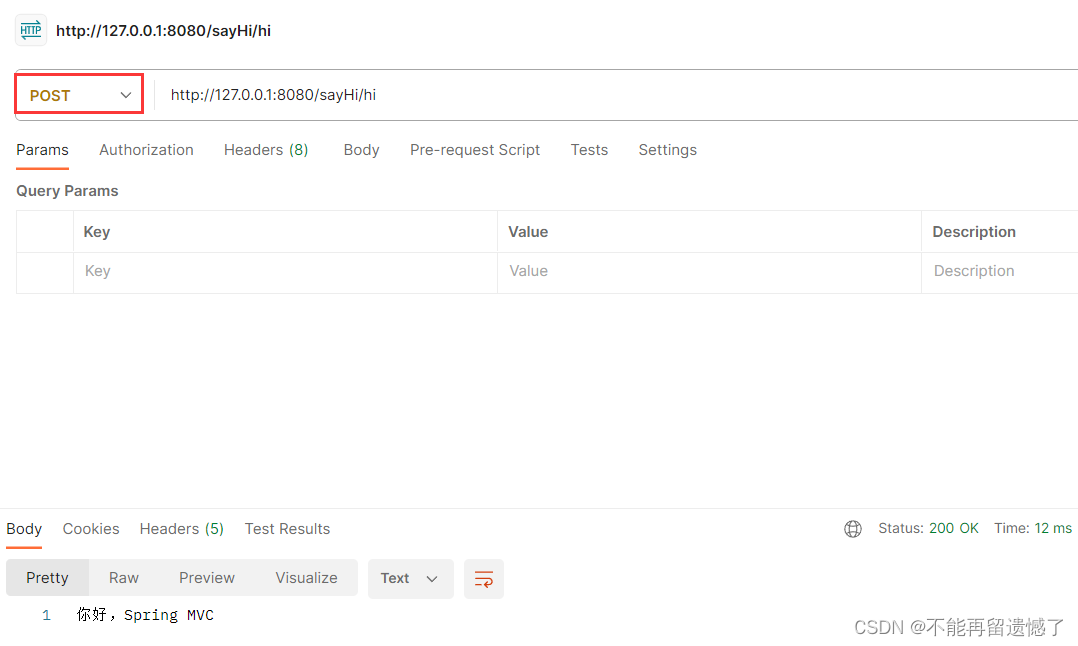The image size is (1078, 646).
Task: Open the POST method dropdown
Action: click(79, 94)
